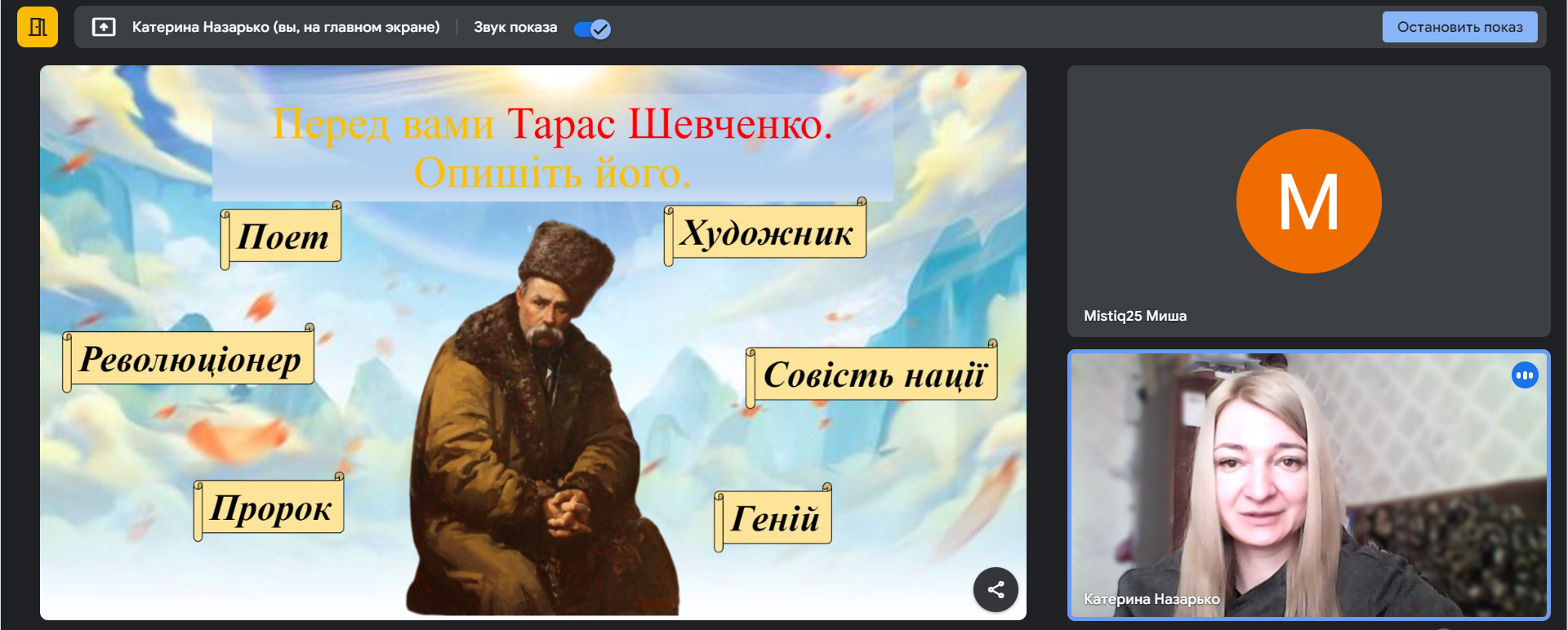The width and height of the screenshot is (1568, 630).
Task: Select the Художник scroll label
Action: [766, 233]
